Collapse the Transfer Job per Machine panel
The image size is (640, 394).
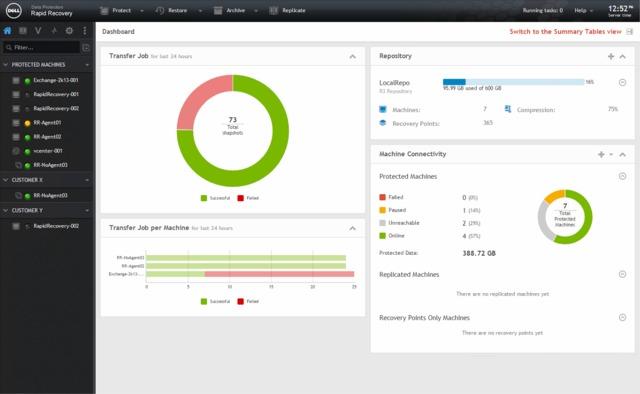point(353,228)
